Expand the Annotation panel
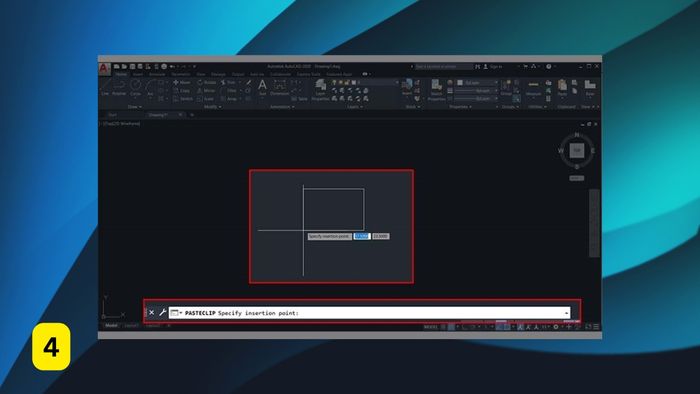700x394 pixels. pos(282,107)
